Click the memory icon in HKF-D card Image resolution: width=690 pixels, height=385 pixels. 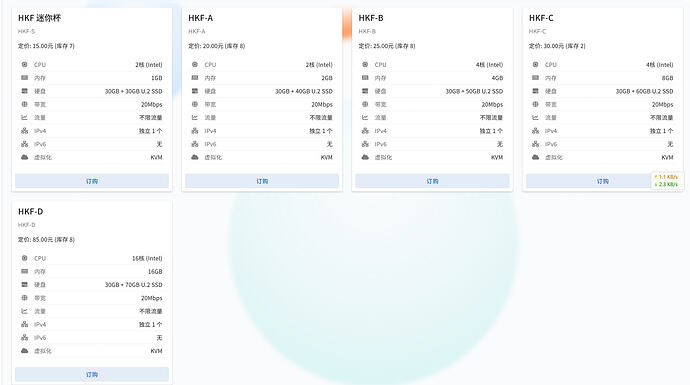coord(25,271)
